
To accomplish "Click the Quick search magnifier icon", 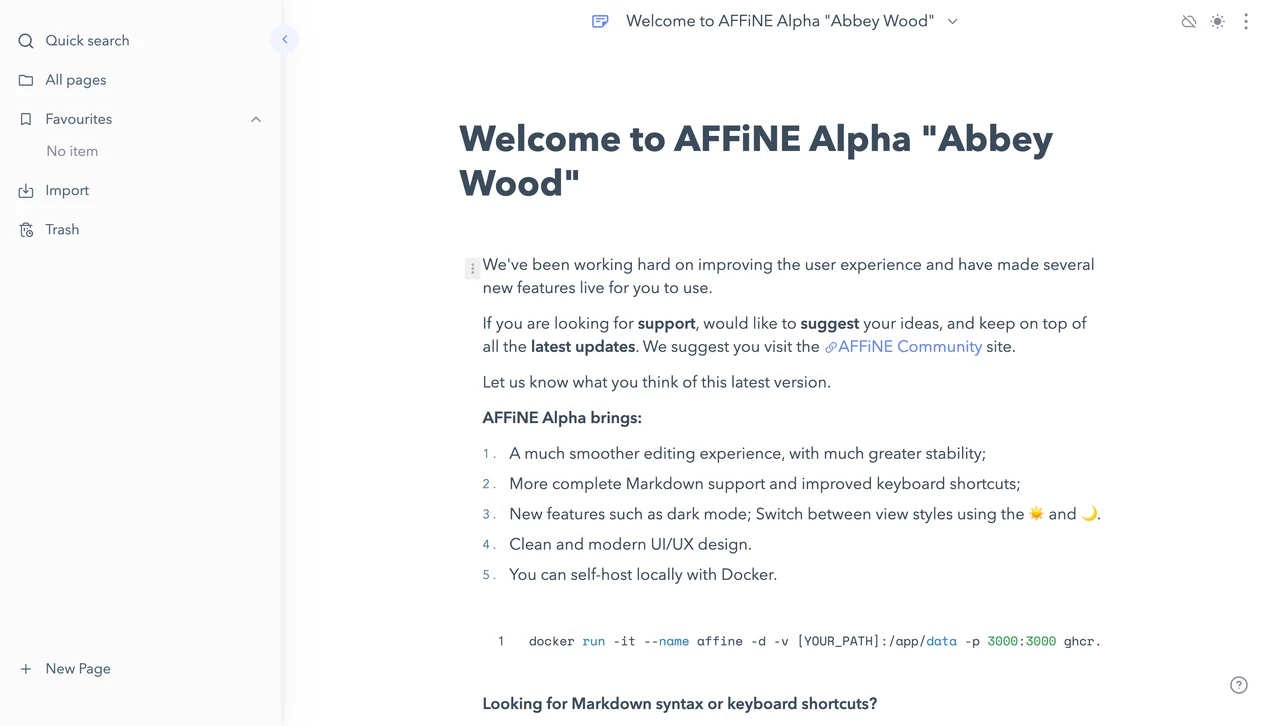I will [x=26, y=41].
